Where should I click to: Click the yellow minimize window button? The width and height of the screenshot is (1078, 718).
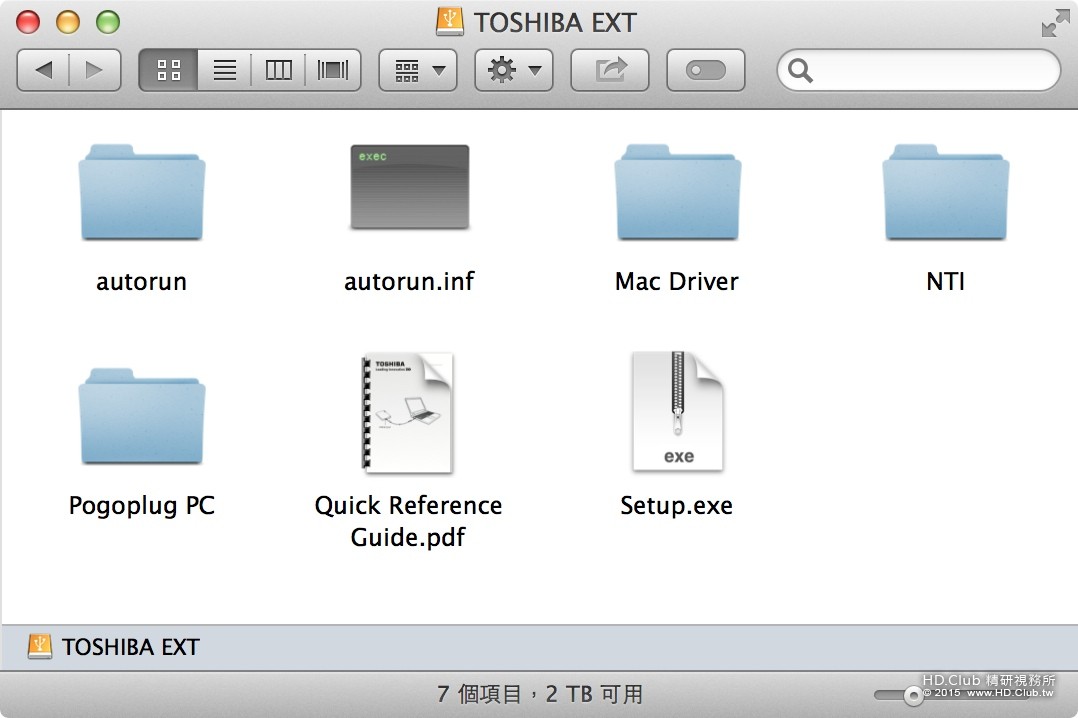[68, 22]
